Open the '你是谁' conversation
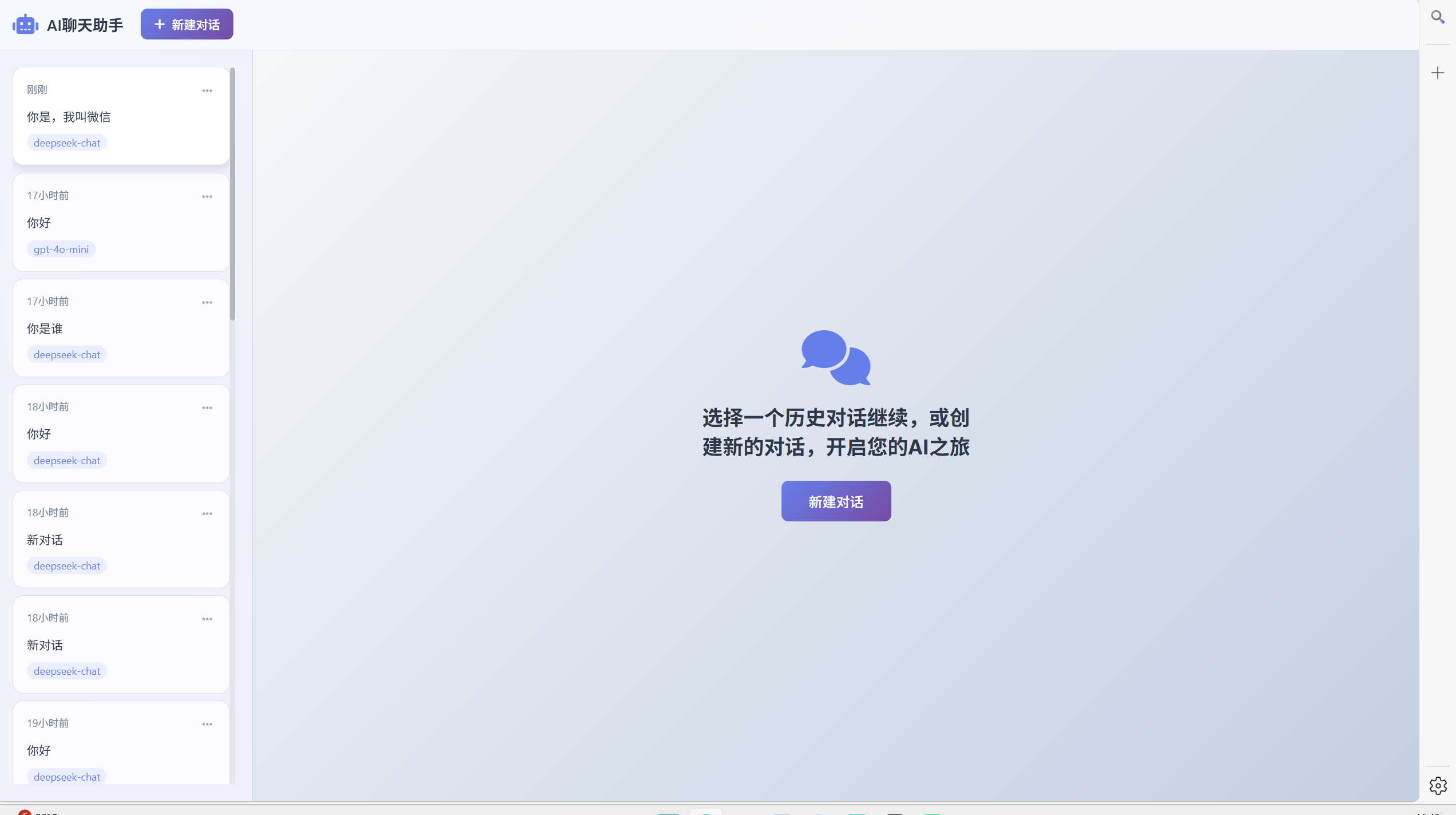 click(x=45, y=329)
